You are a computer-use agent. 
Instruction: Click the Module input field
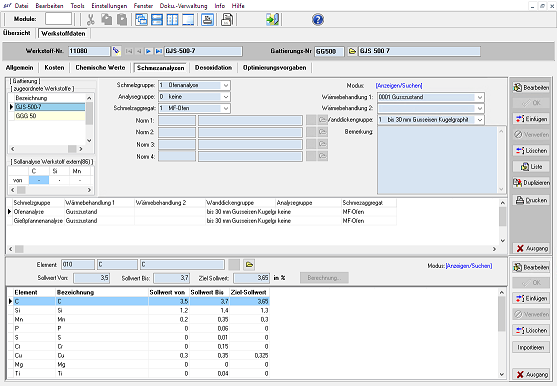[x=58, y=19]
